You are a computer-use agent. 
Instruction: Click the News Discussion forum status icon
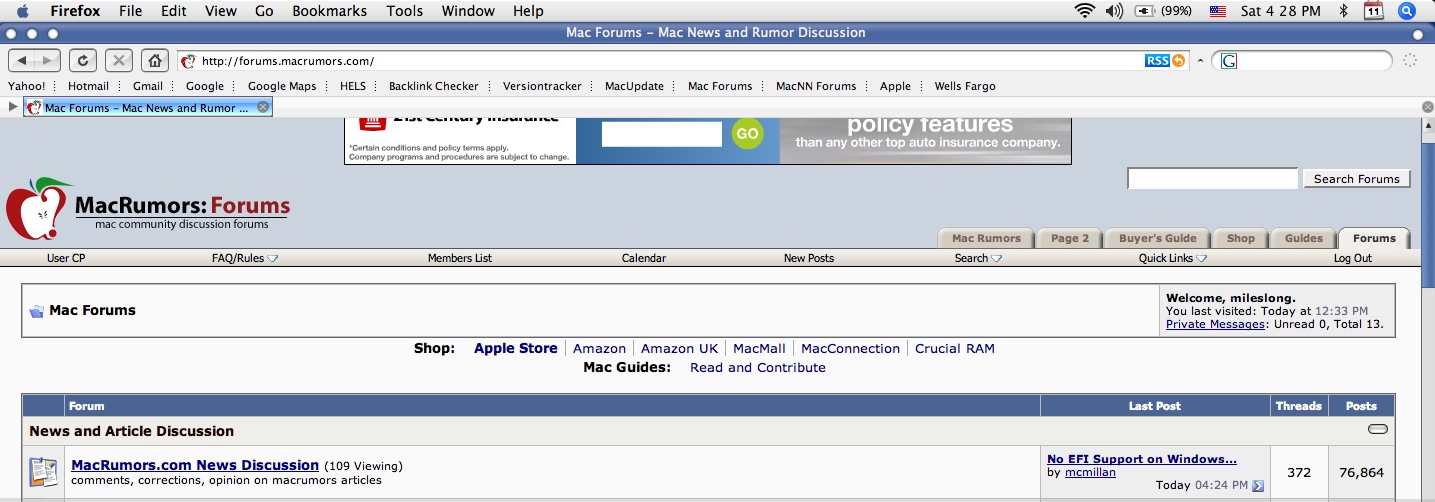pos(43,472)
